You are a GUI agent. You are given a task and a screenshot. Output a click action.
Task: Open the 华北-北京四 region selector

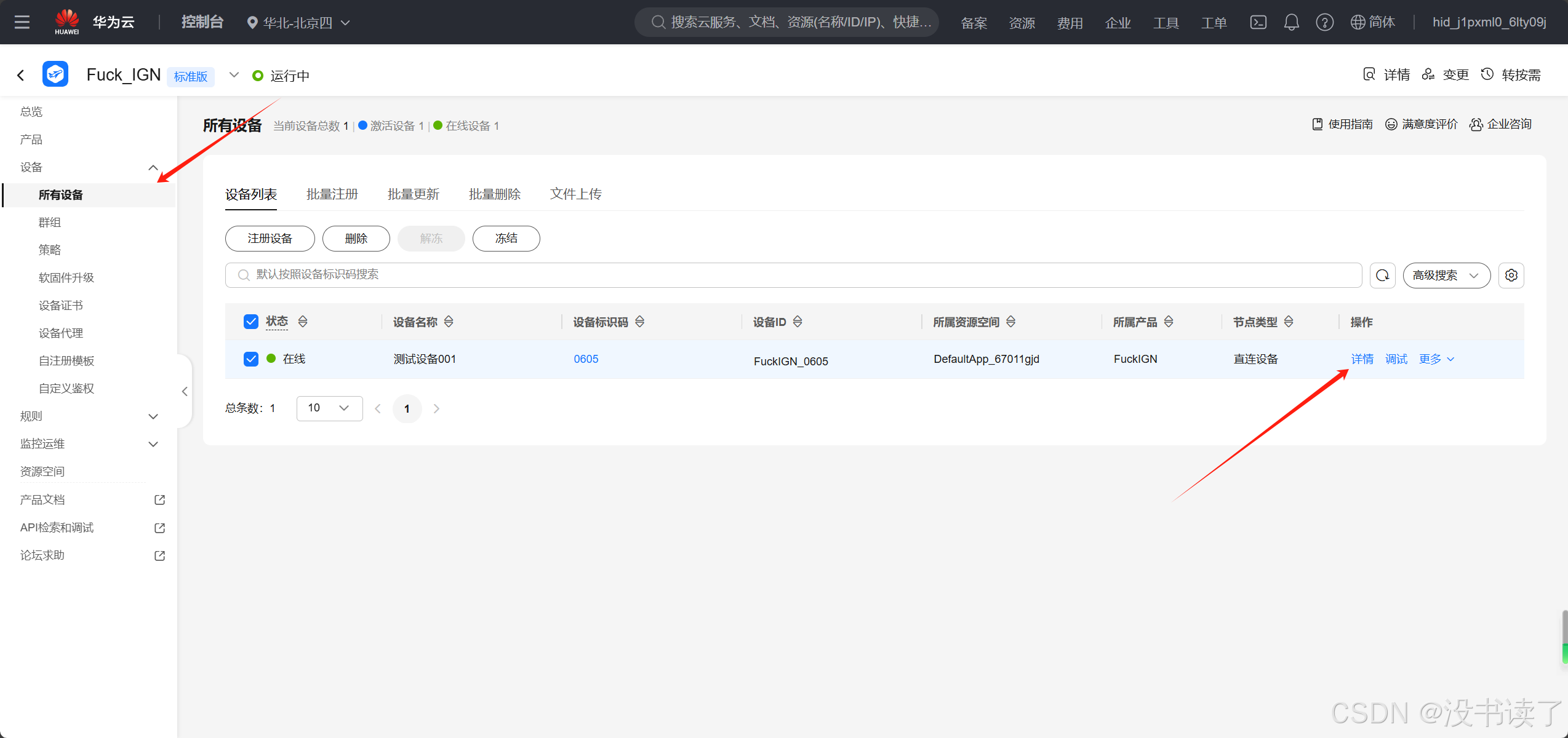tap(298, 23)
